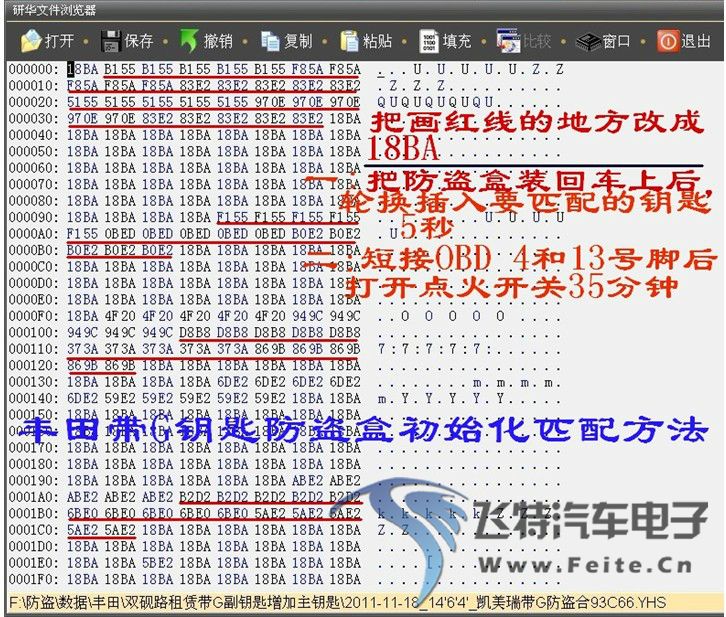
Task: Click first B2D2 word in row 0001A0
Action: (195, 497)
